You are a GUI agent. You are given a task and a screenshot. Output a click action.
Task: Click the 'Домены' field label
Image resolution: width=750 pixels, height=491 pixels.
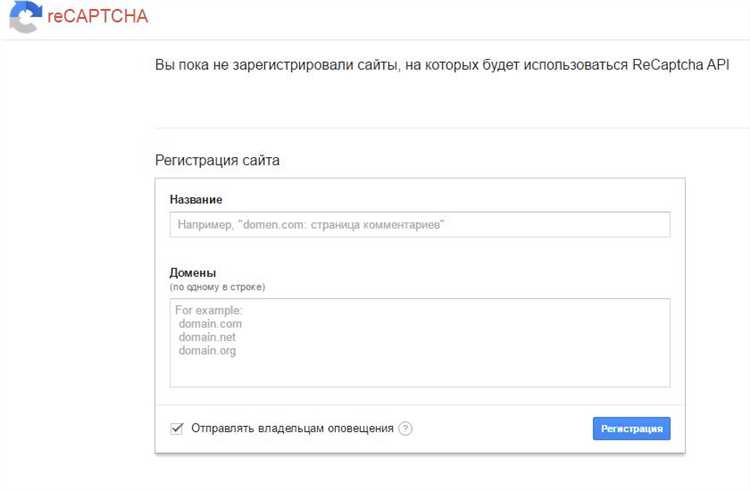tap(193, 273)
